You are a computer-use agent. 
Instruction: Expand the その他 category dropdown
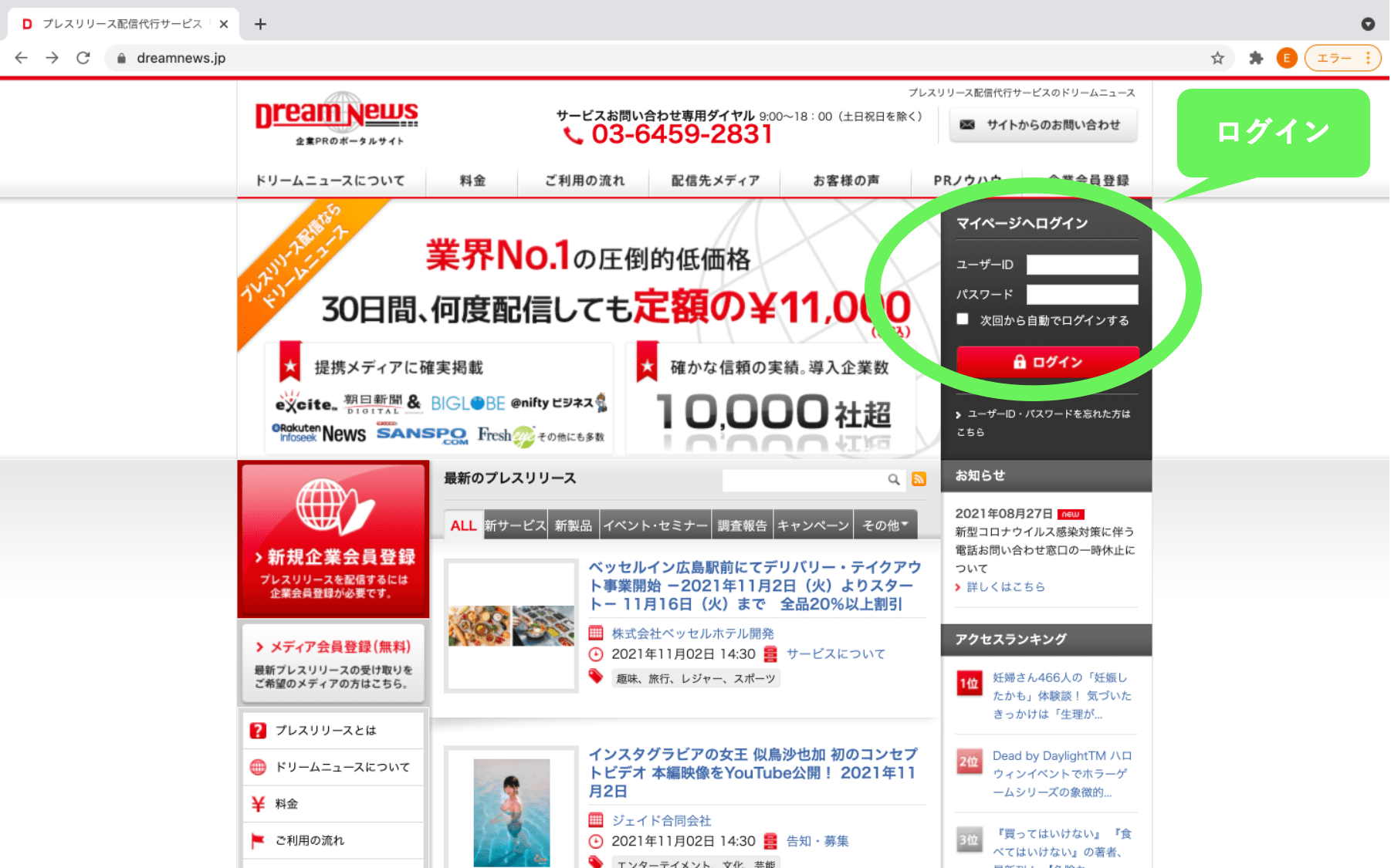(885, 525)
